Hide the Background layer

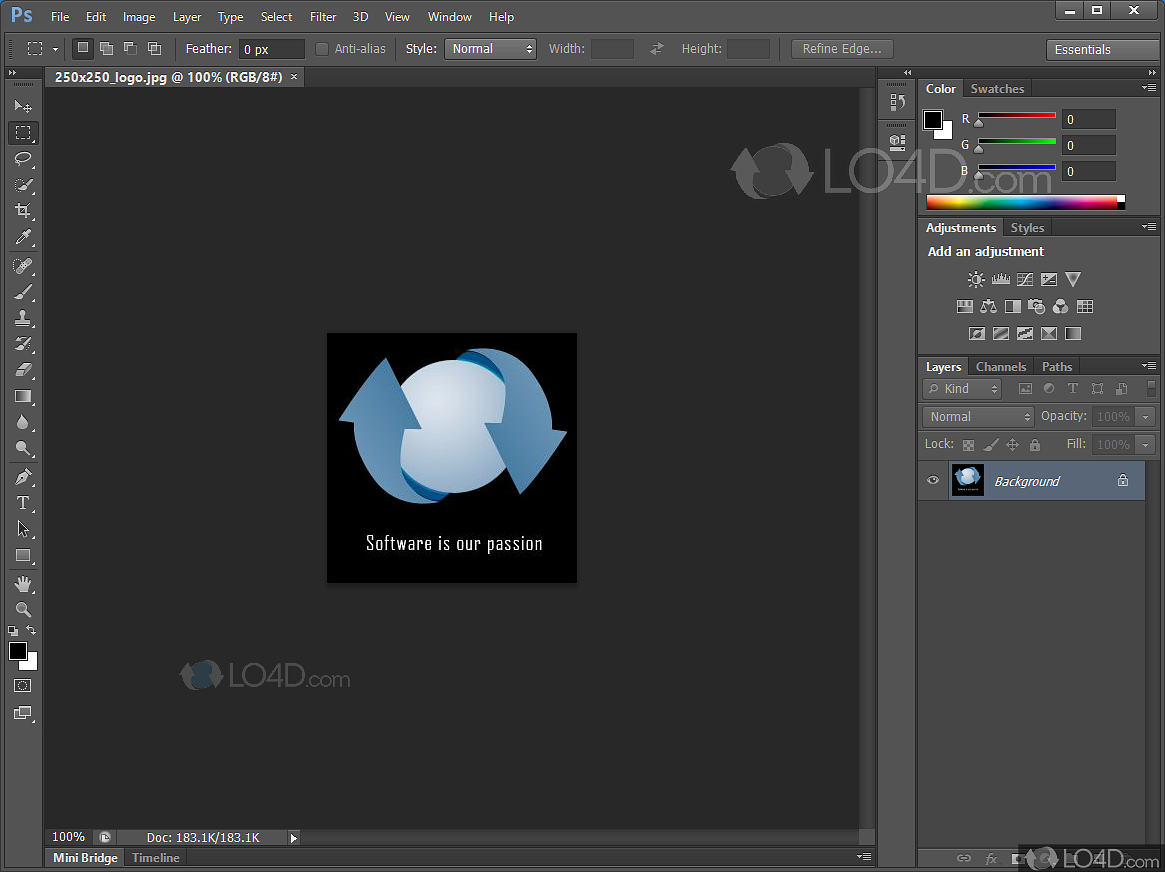(x=933, y=481)
